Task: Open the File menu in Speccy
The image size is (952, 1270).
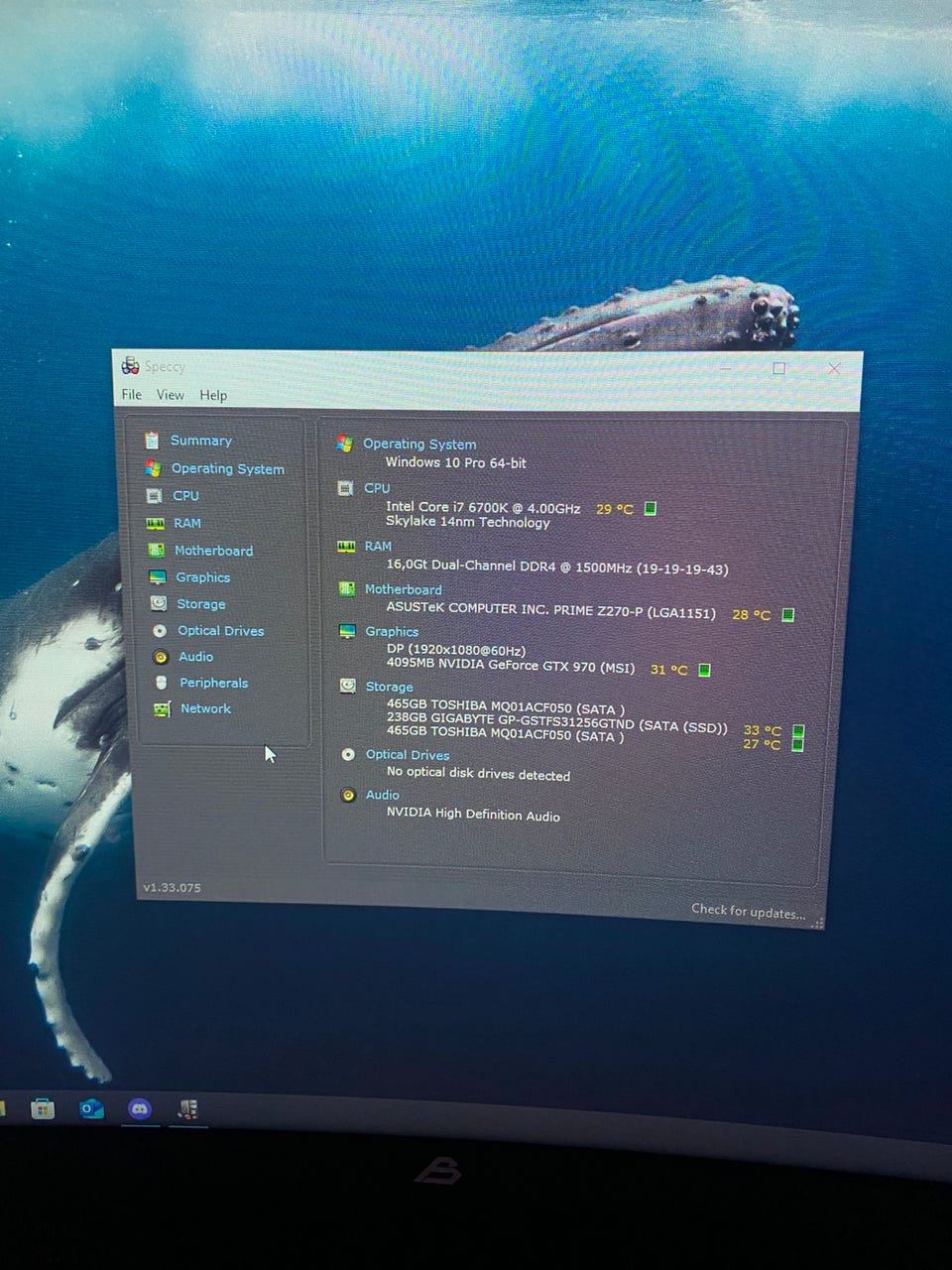Action: pos(131,394)
